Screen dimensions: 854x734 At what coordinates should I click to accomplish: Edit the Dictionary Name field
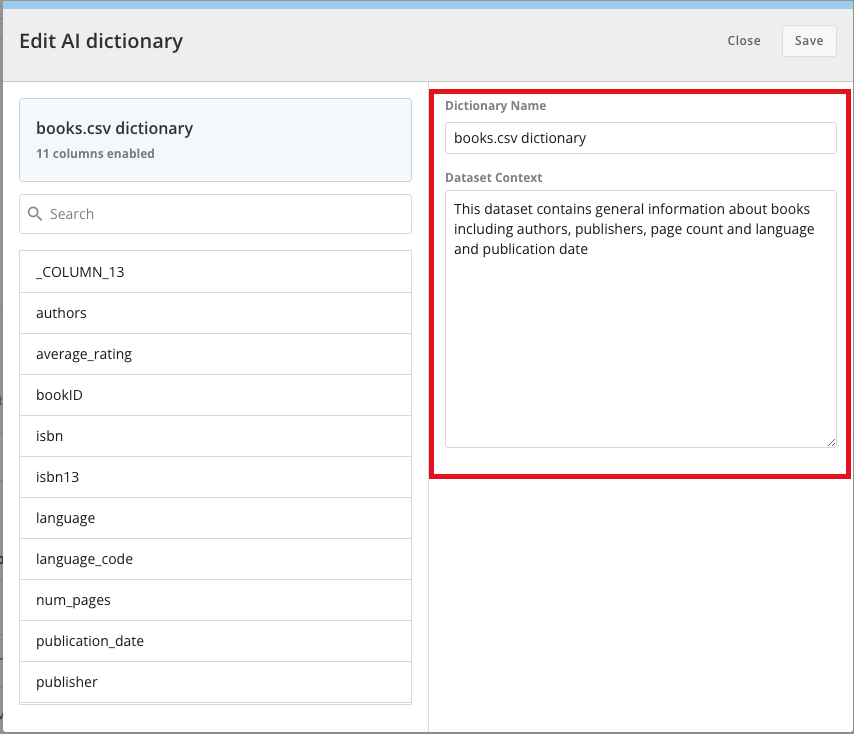[x=640, y=138]
